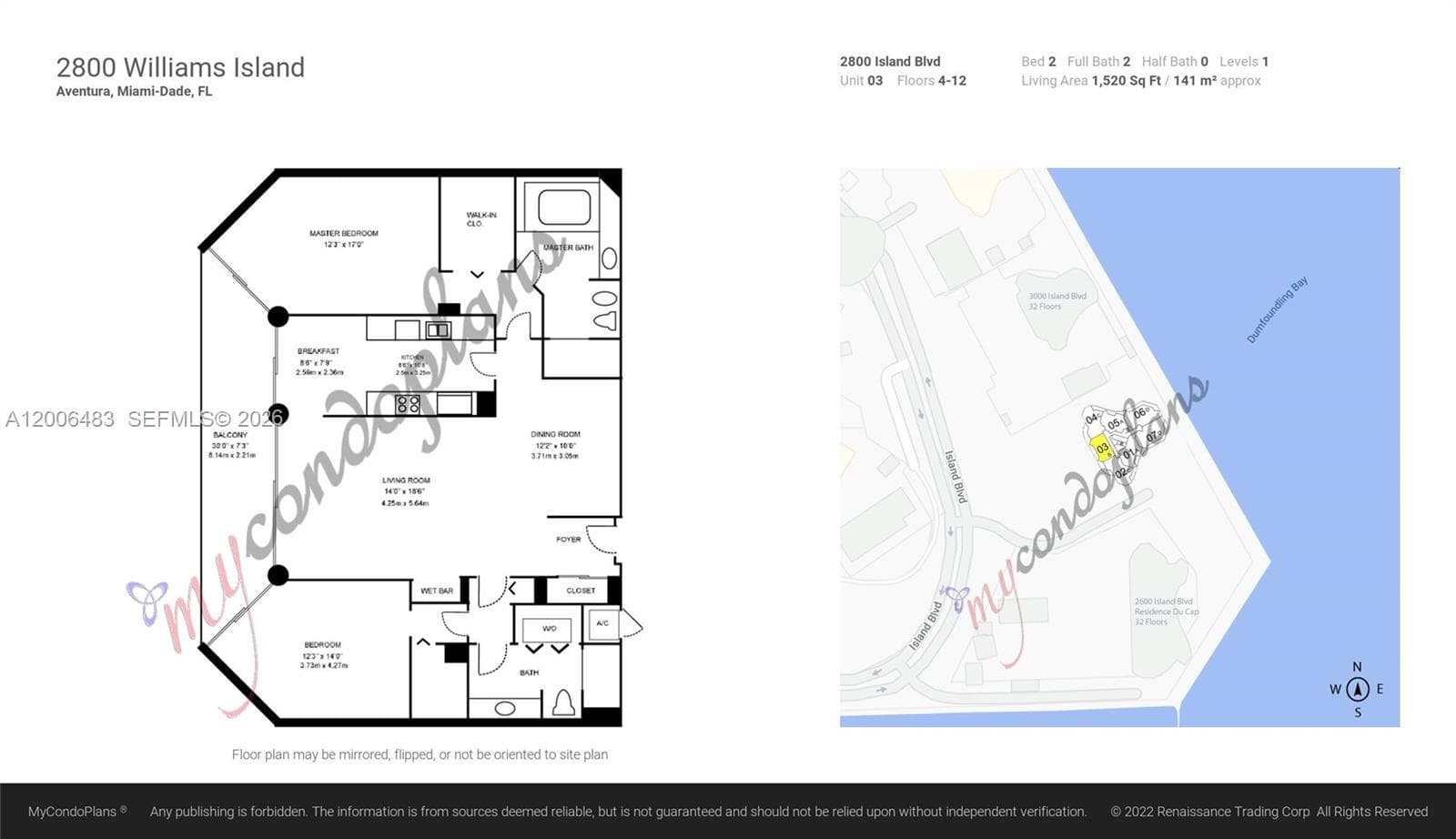Screen dimensions: 1456x839
Task: Click the kitchen sink symbol
Action: (439, 329)
